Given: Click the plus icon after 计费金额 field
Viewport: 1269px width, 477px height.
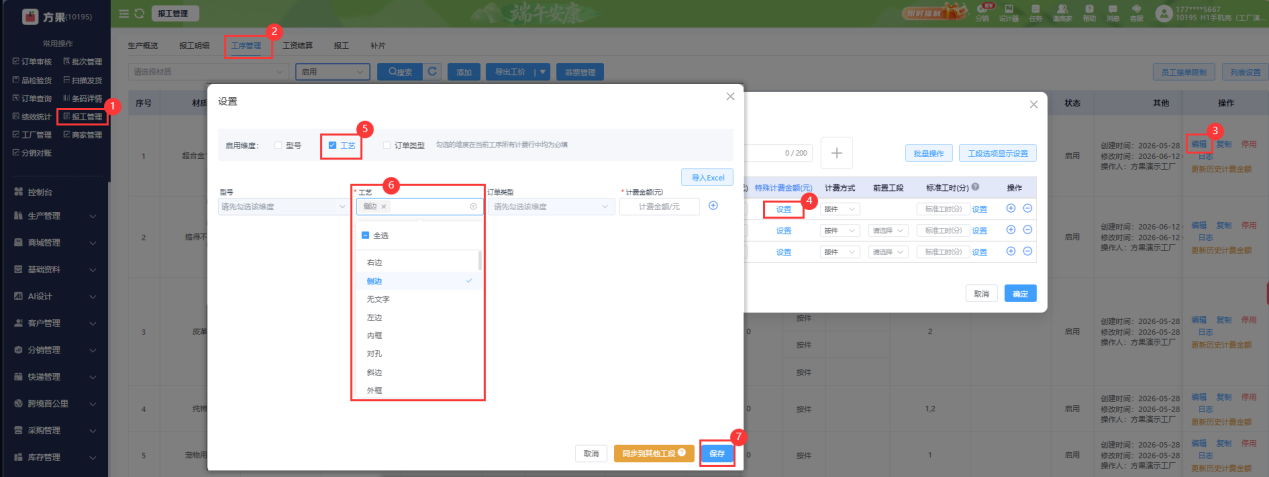Looking at the screenshot, I should (713, 206).
